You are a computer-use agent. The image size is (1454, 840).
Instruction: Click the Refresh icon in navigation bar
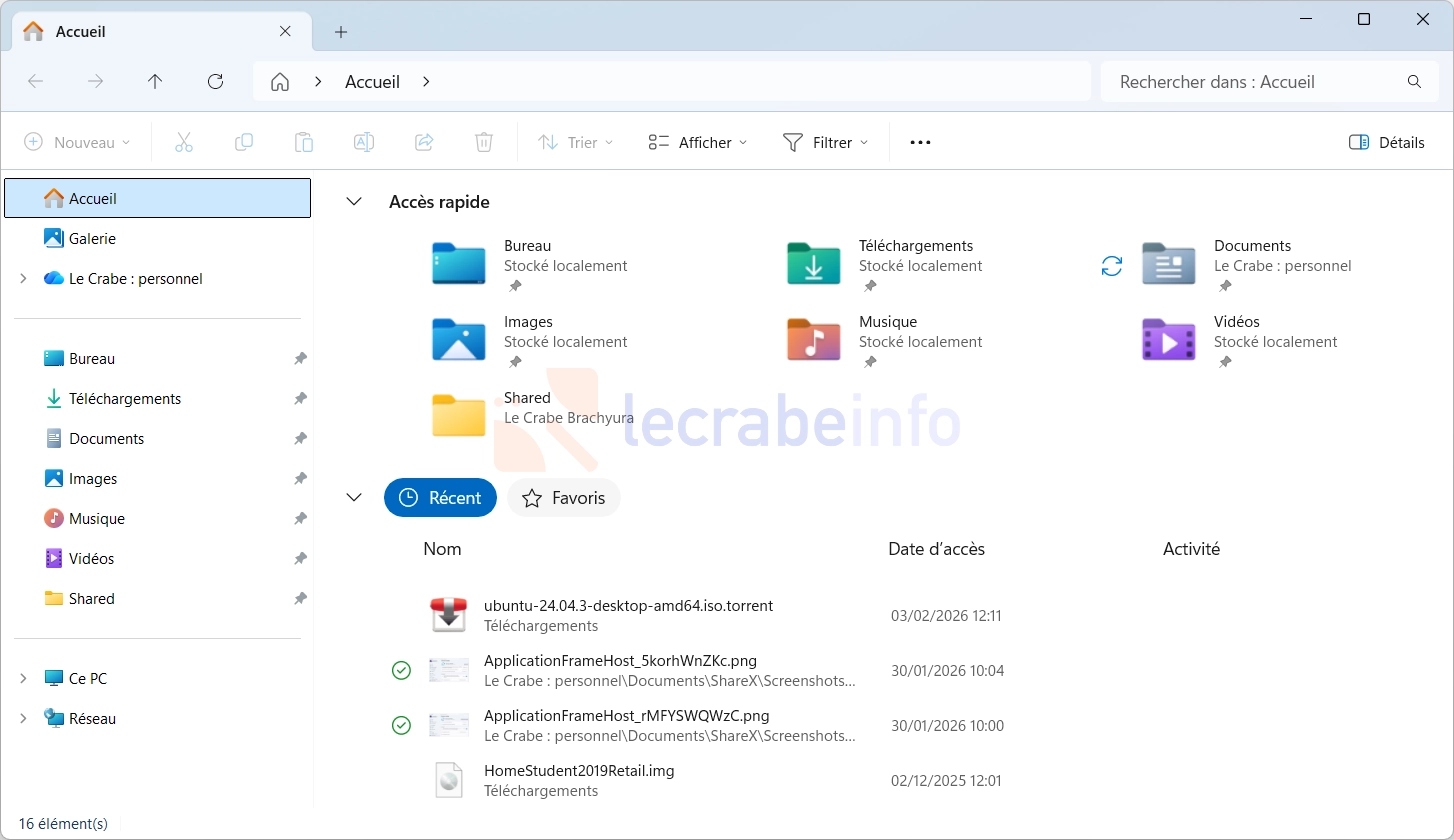[215, 82]
